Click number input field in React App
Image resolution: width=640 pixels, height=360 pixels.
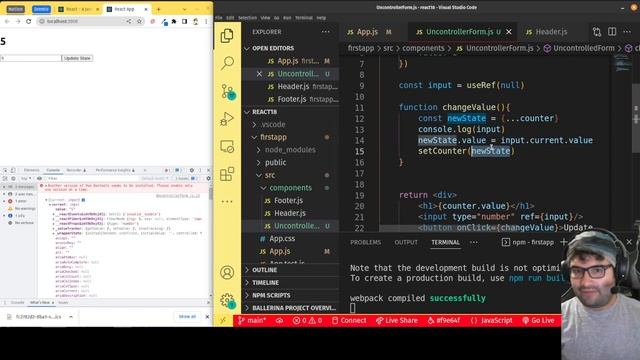tap(31, 58)
